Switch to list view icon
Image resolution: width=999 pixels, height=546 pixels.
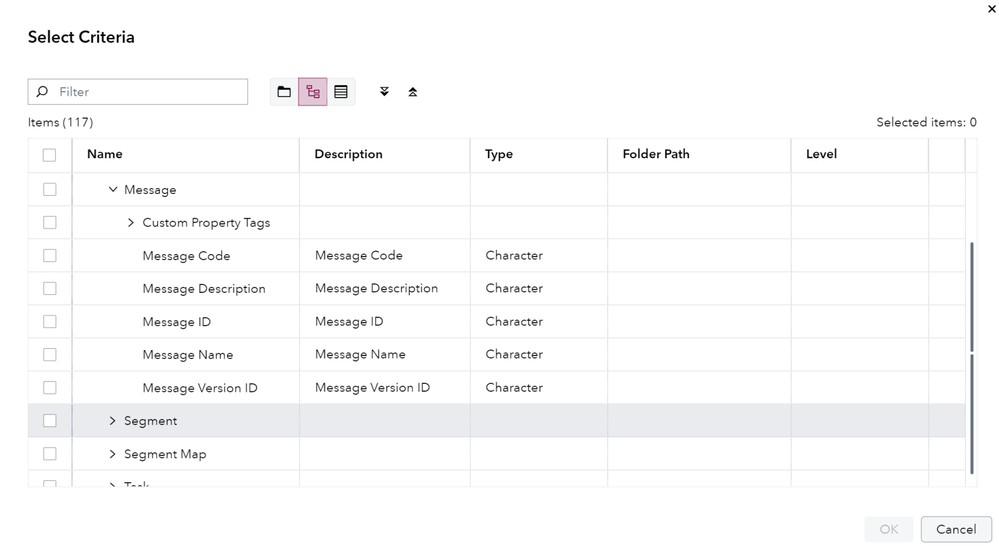tap(341, 92)
